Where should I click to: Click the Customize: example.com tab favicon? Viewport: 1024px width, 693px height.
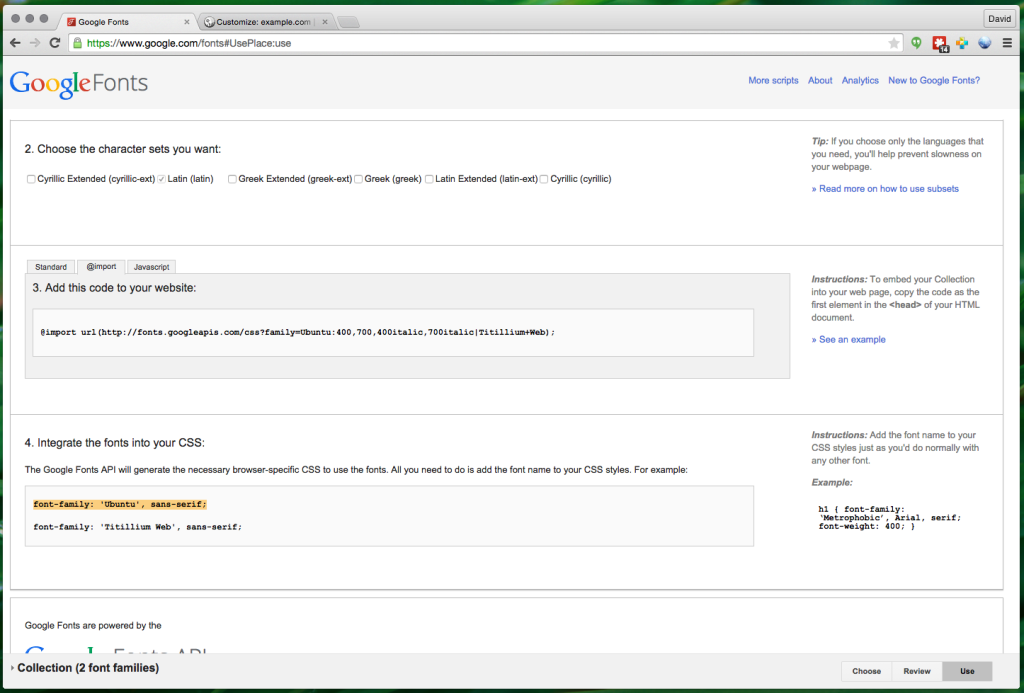tap(209, 22)
